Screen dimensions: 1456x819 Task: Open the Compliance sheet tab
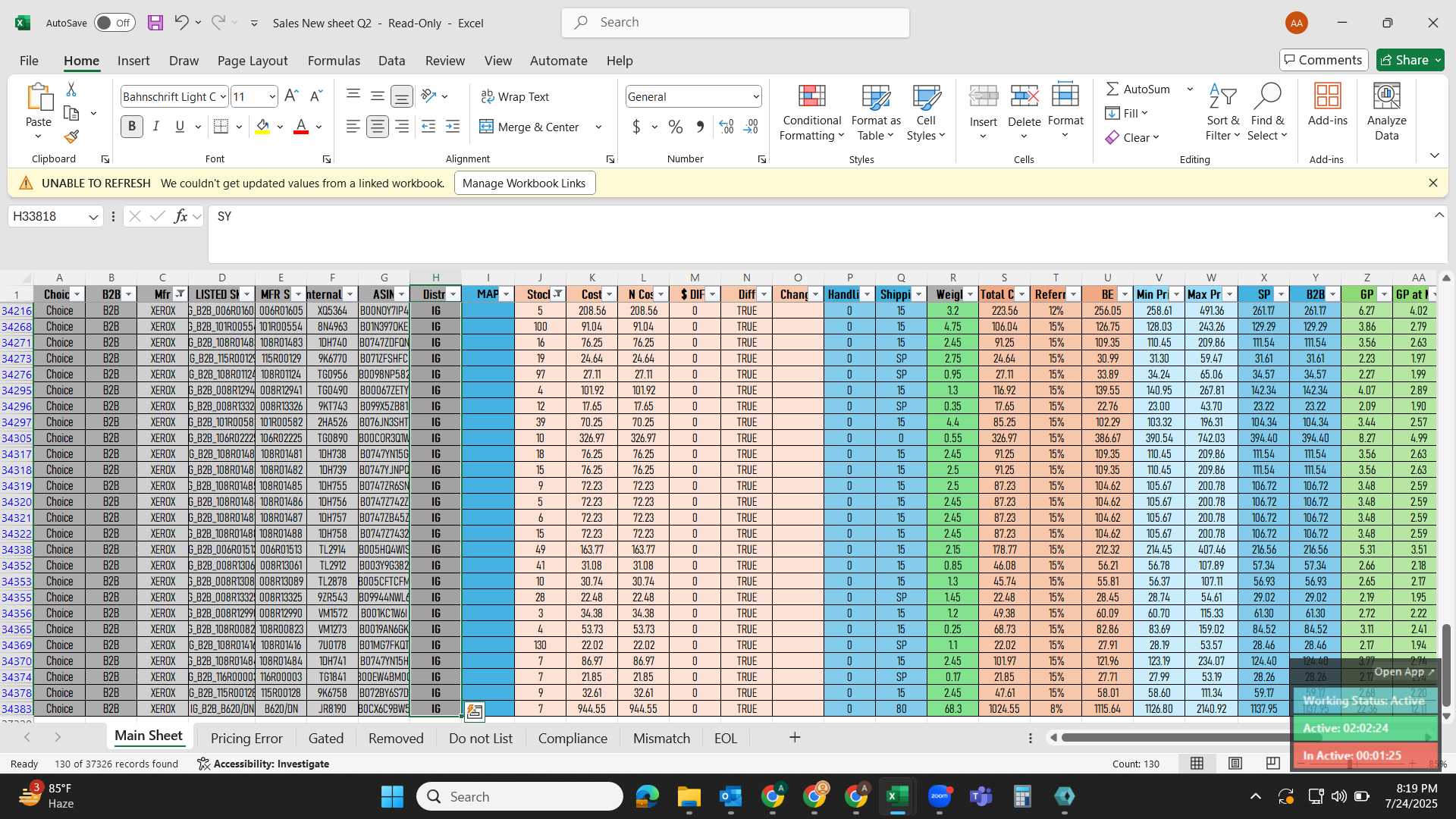(x=573, y=738)
